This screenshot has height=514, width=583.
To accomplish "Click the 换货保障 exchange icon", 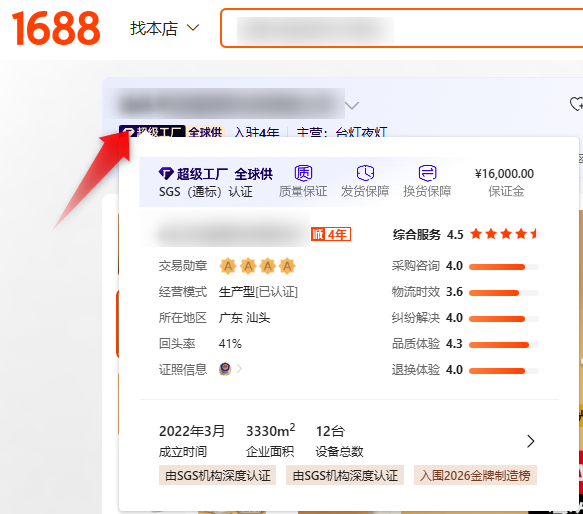I will pyautogui.click(x=427, y=173).
